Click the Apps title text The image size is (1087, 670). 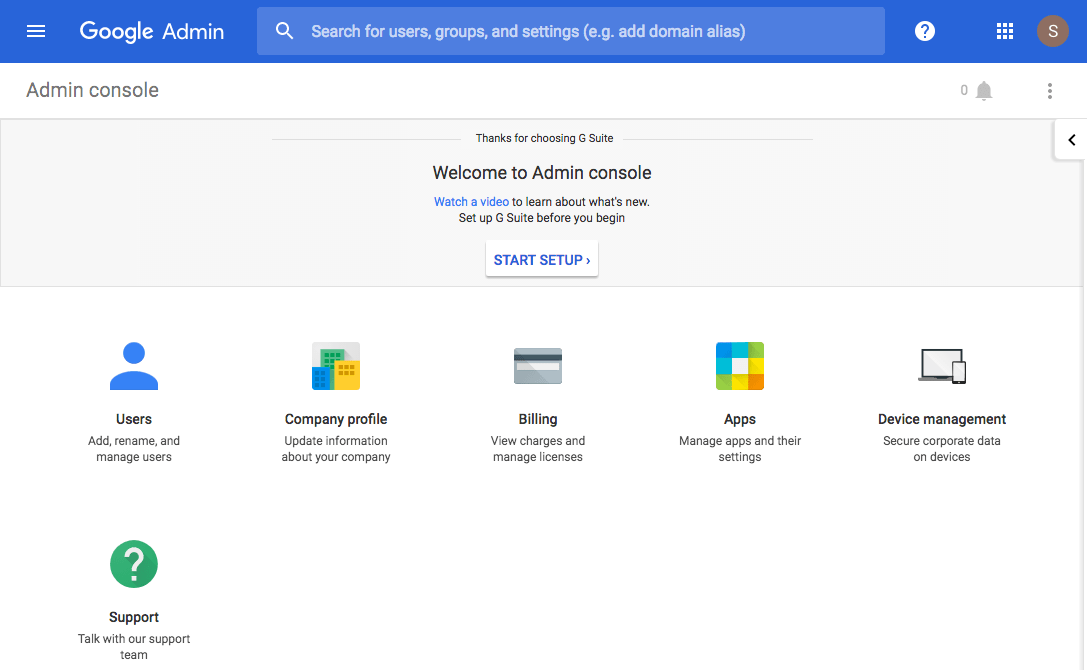(x=740, y=420)
